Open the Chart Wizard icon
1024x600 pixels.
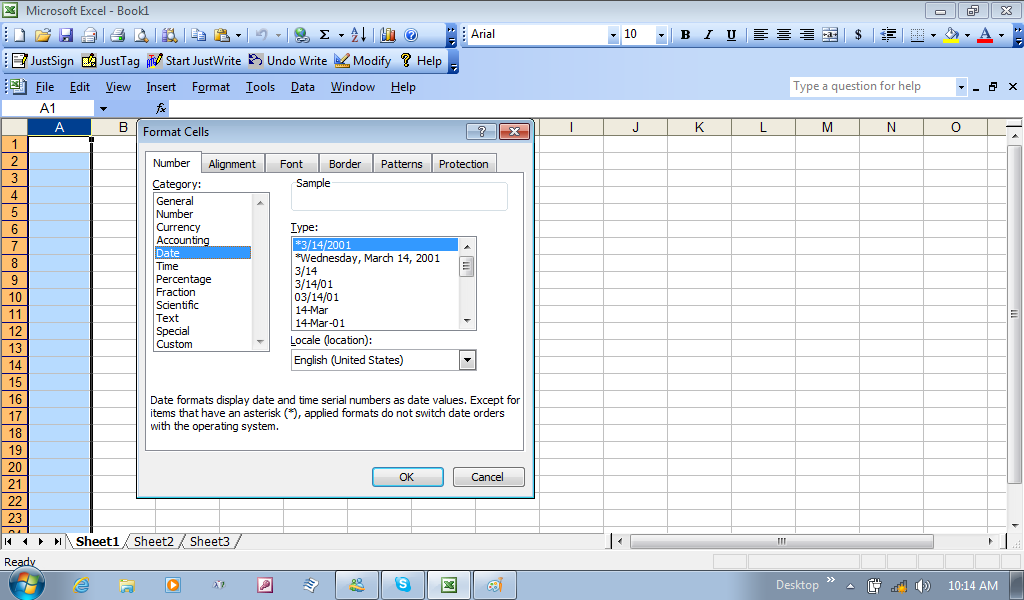coord(387,35)
